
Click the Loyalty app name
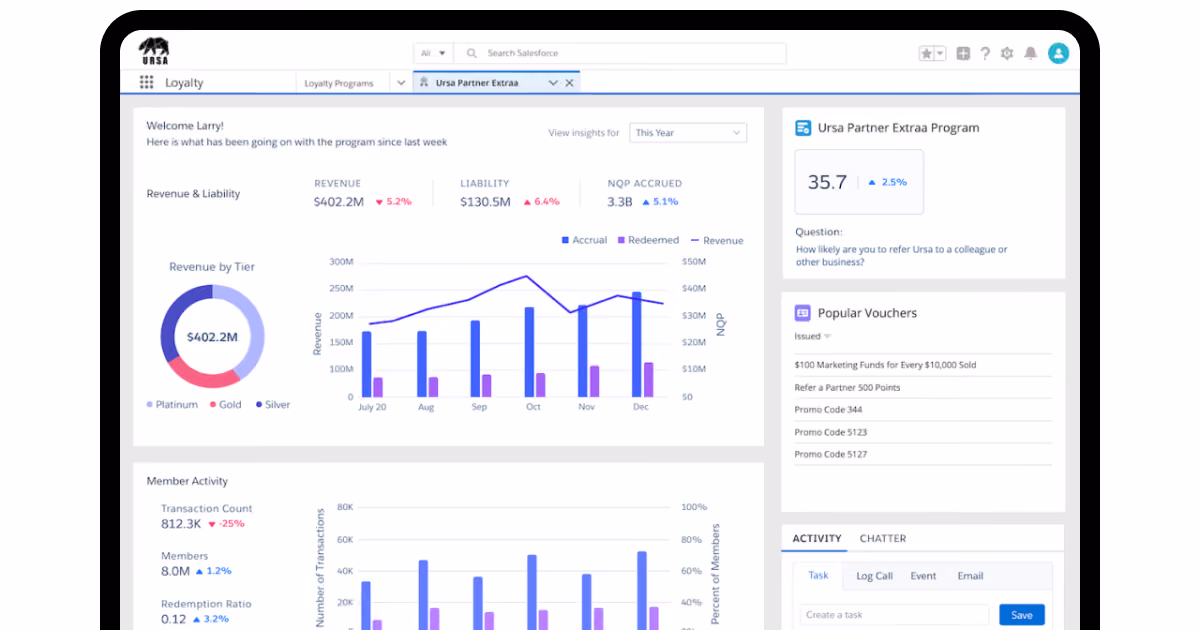[184, 83]
